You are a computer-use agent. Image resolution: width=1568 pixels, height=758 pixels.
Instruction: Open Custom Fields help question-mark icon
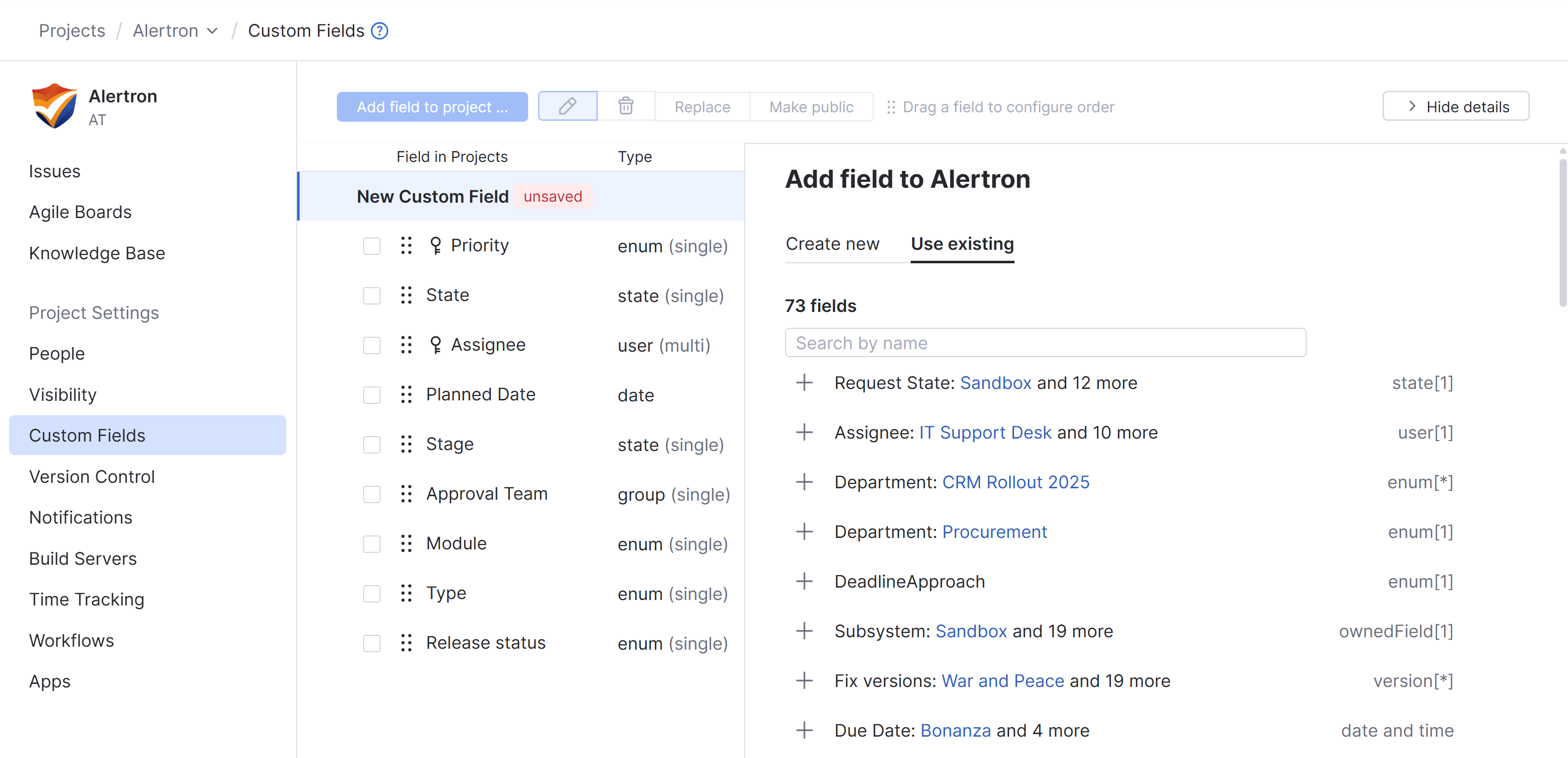coord(380,31)
